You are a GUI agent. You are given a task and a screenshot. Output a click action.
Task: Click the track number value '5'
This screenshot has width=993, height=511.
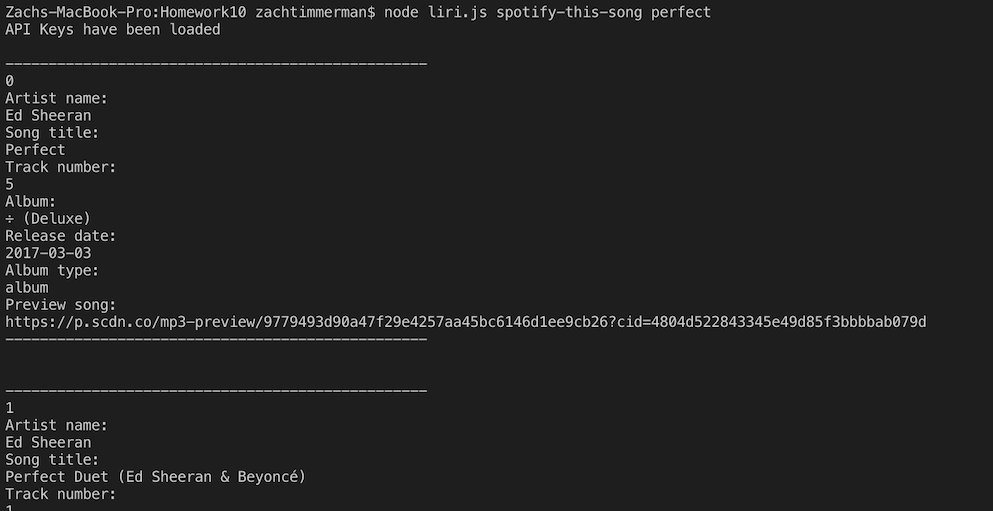point(10,184)
